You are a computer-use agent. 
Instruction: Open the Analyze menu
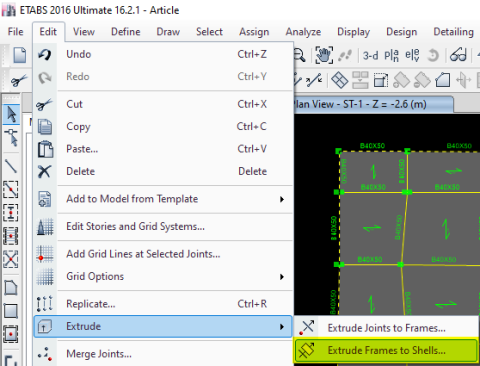point(303,32)
